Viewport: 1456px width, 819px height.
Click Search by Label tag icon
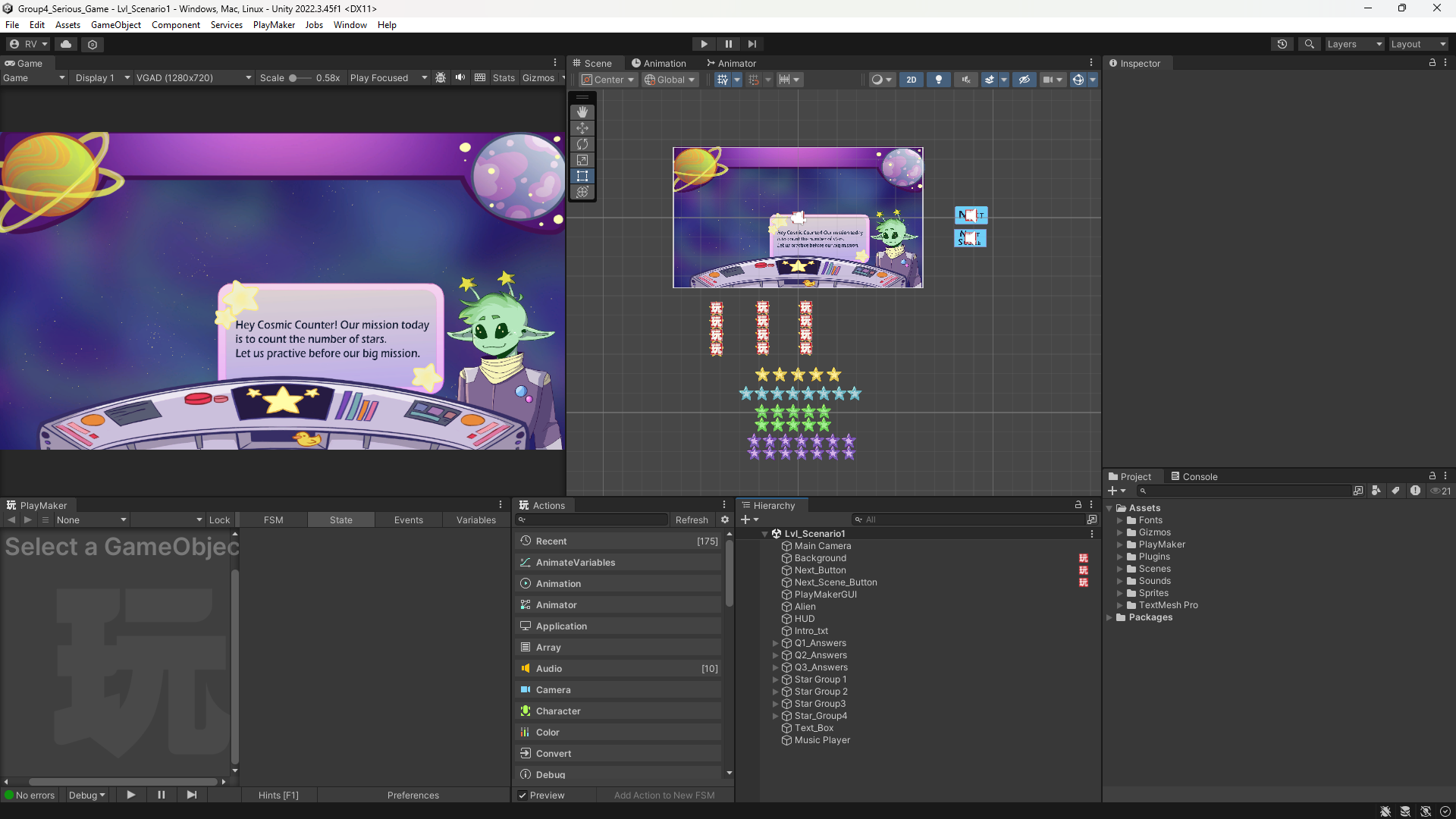(1395, 491)
